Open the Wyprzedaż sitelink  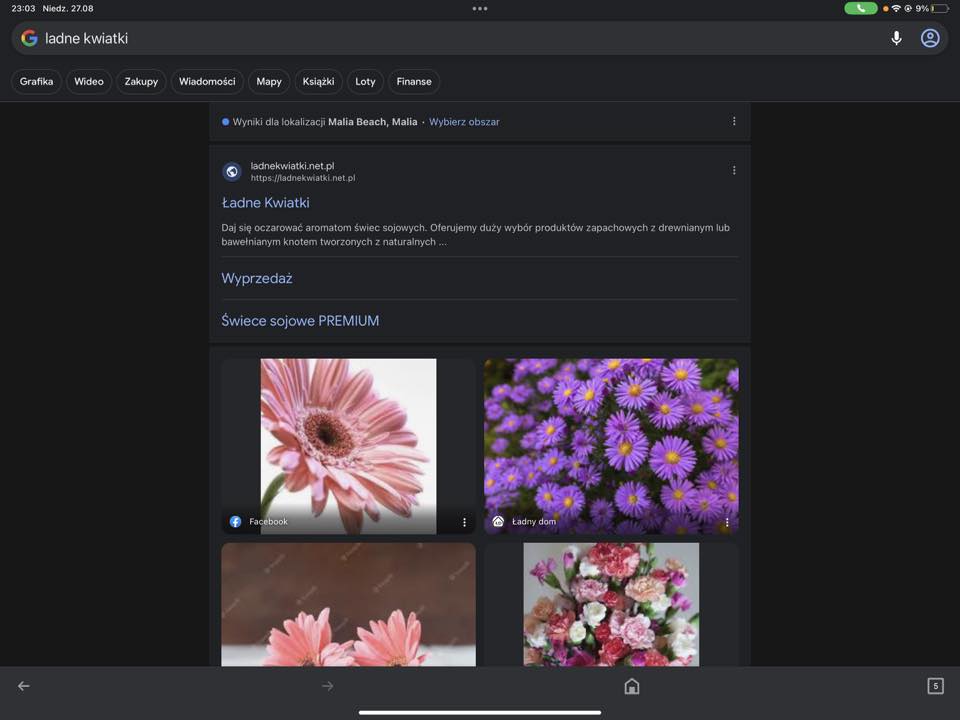pos(257,279)
